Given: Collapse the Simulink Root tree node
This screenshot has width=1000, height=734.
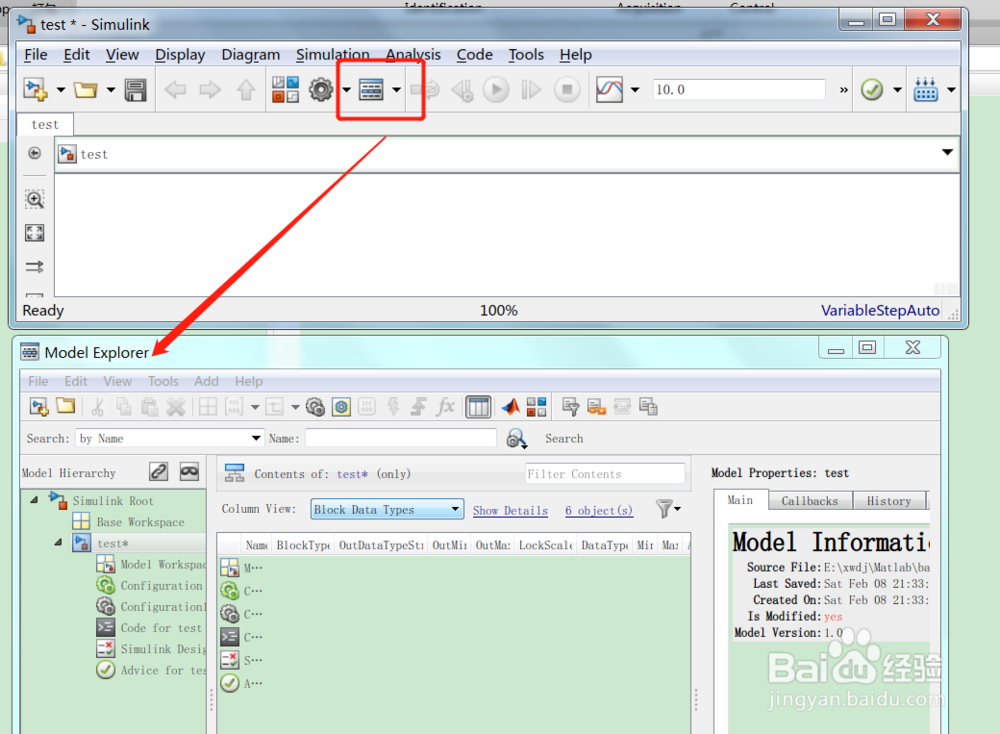Looking at the screenshot, I should coord(34,501).
